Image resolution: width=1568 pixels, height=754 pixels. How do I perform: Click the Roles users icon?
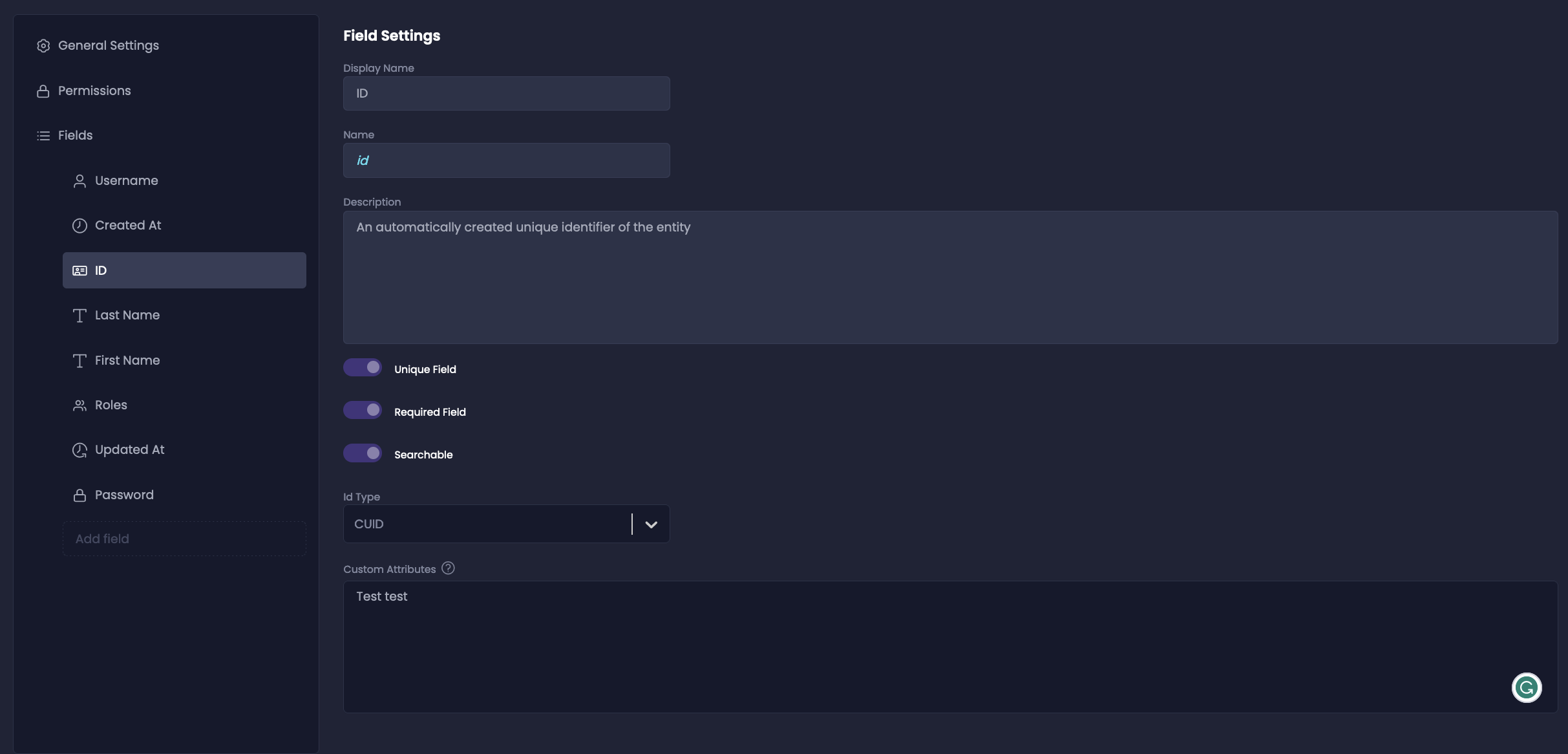click(x=79, y=405)
